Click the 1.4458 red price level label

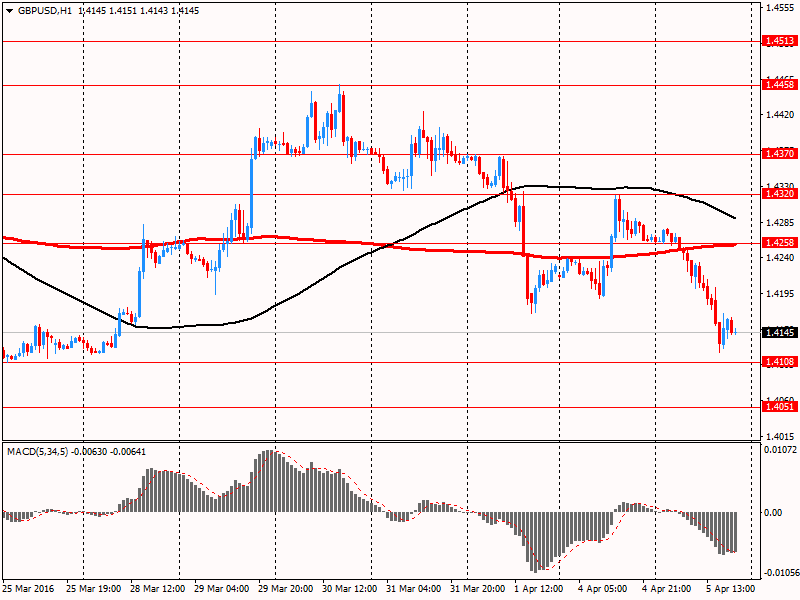[x=780, y=85]
